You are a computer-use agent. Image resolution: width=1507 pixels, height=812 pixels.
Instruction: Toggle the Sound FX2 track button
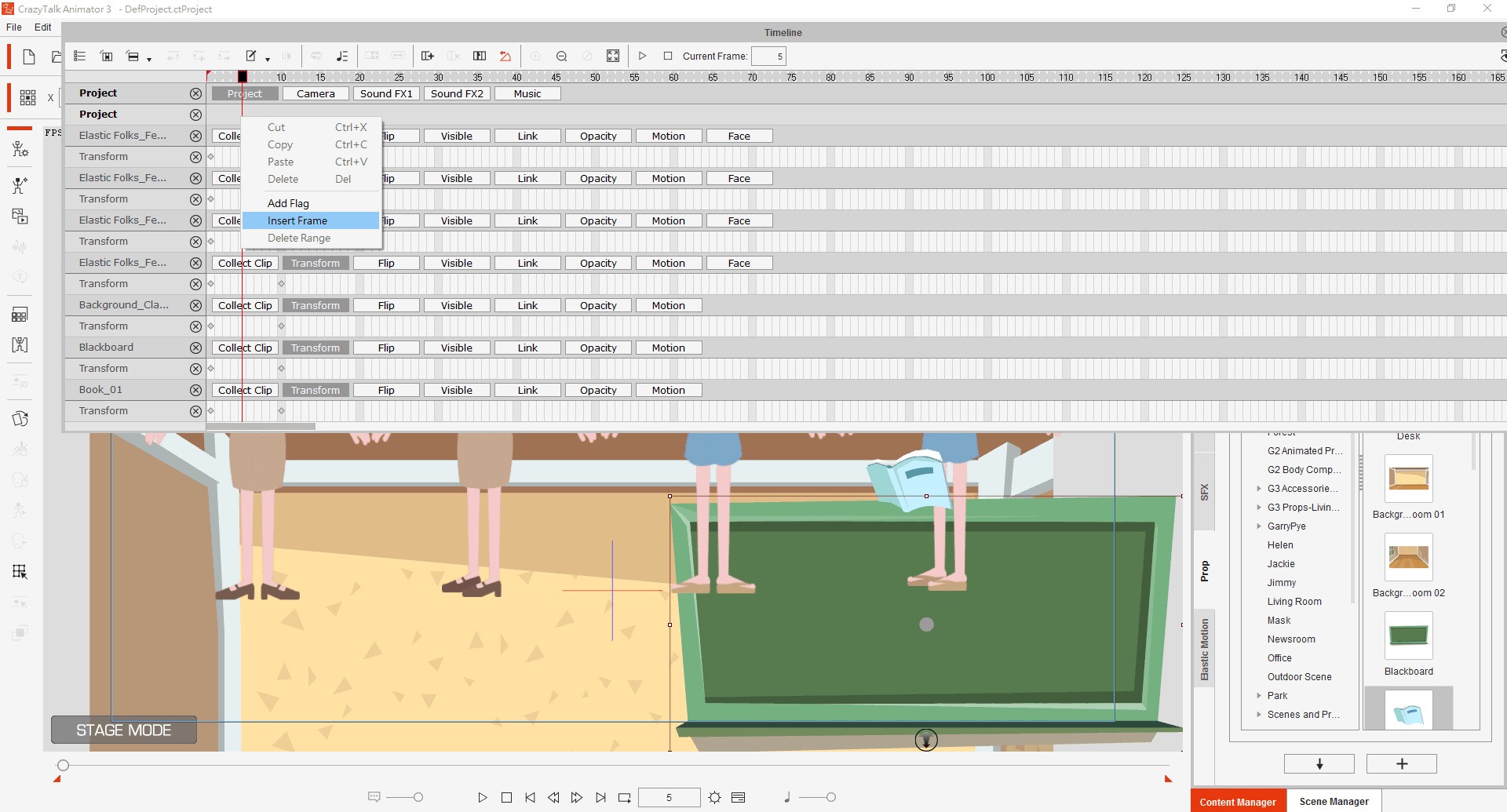pyautogui.click(x=457, y=93)
